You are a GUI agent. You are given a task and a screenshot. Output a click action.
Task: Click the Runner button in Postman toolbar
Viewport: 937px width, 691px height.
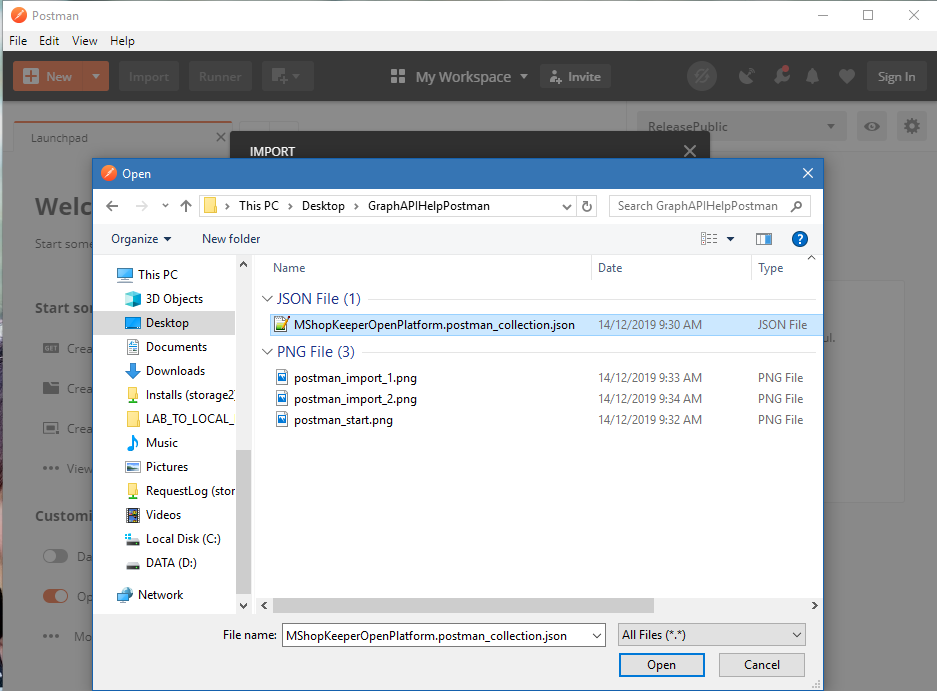click(x=220, y=77)
